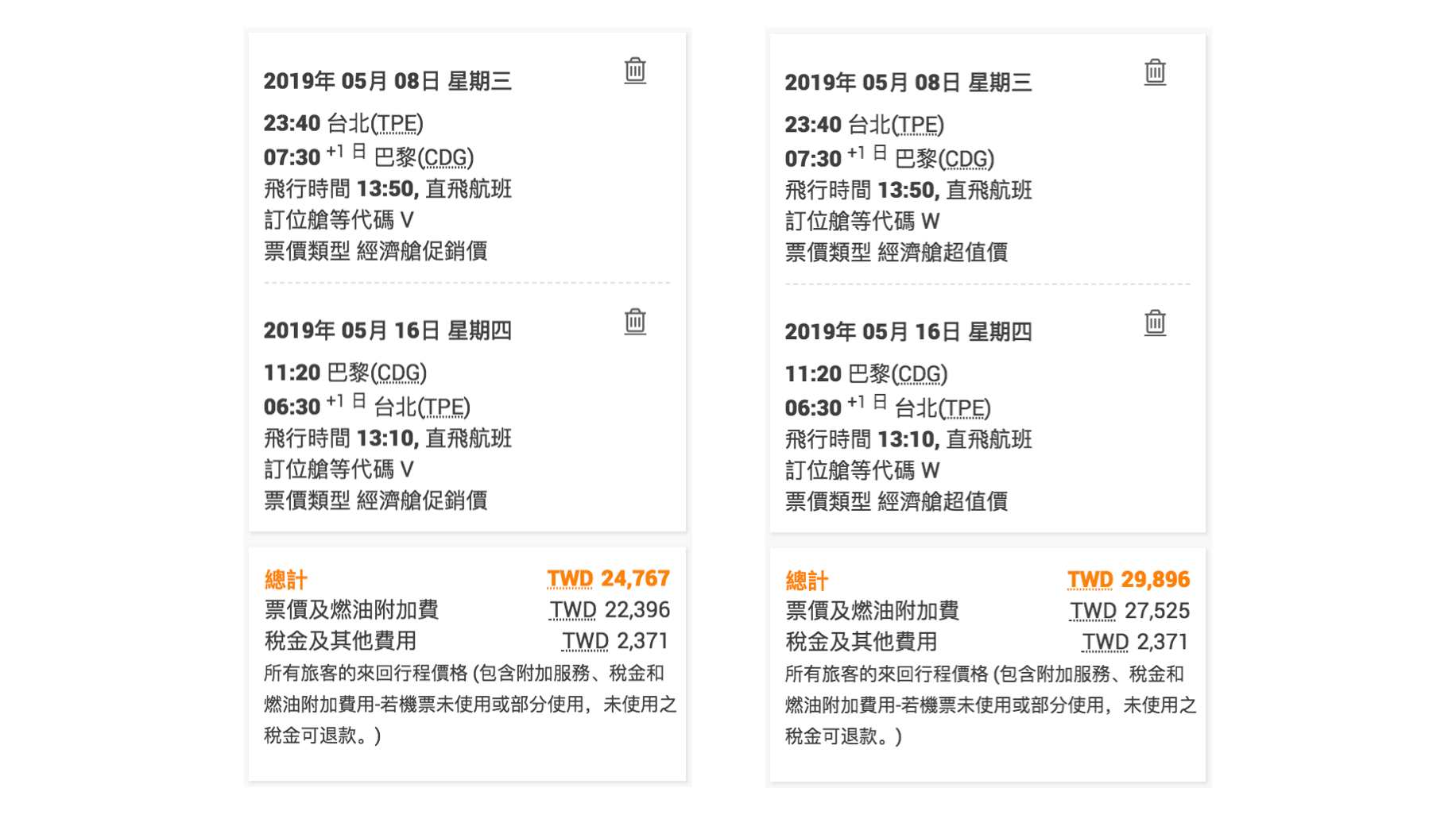This screenshot has width=1456, height=815.
Task: Click the TWD 22,396 fare amount
Action: pos(610,610)
